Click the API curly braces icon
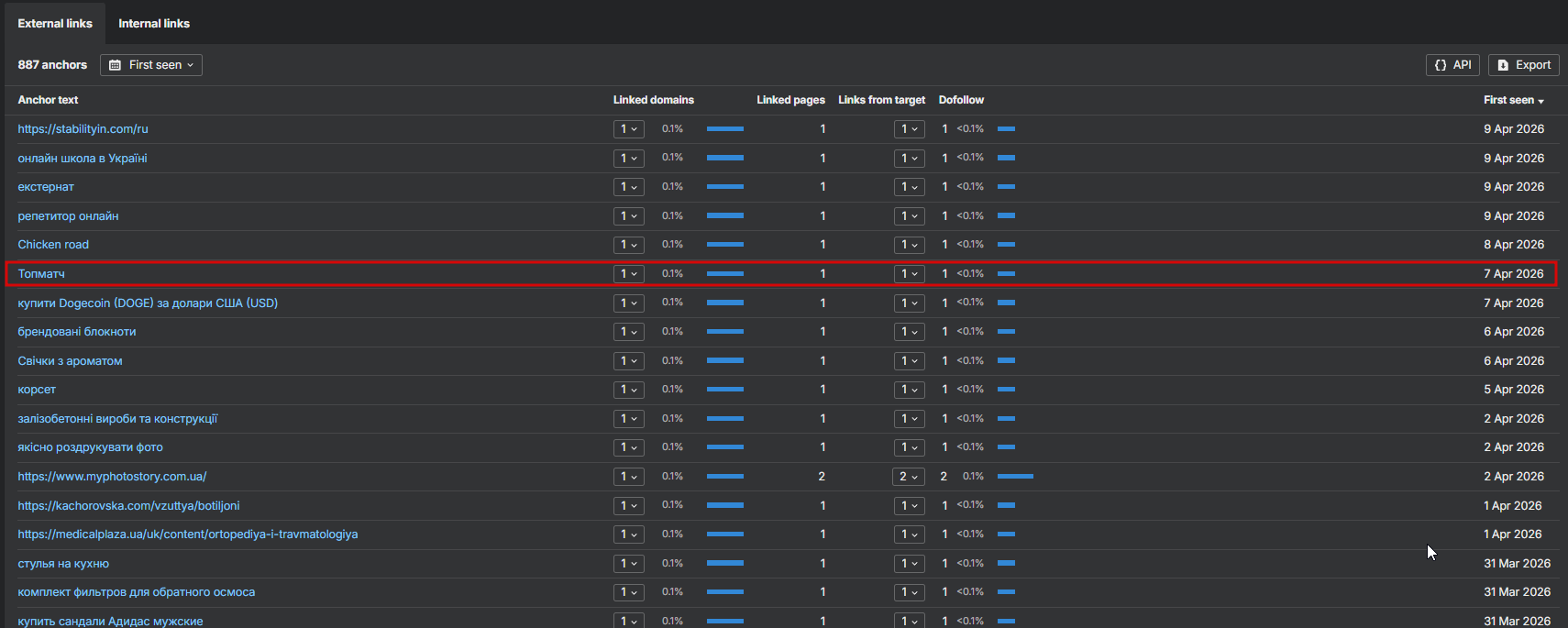 (x=1441, y=65)
